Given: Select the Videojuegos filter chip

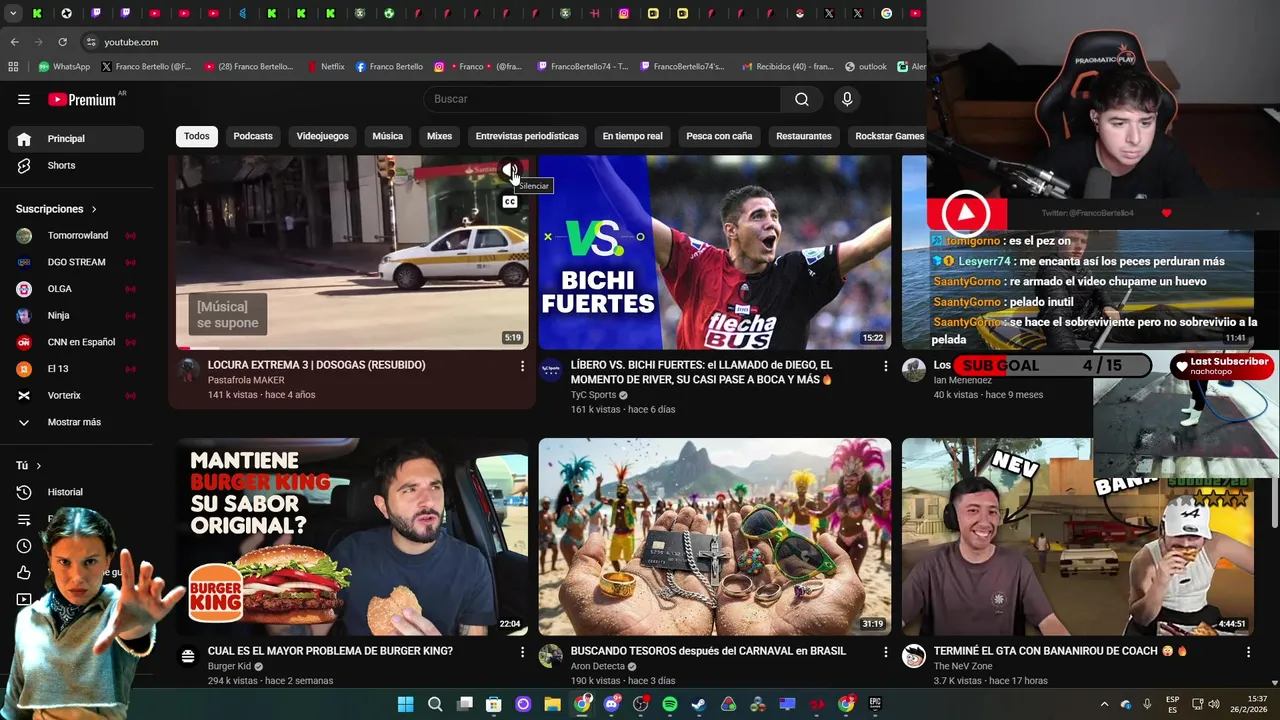Looking at the screenshot, I should 322,136.
